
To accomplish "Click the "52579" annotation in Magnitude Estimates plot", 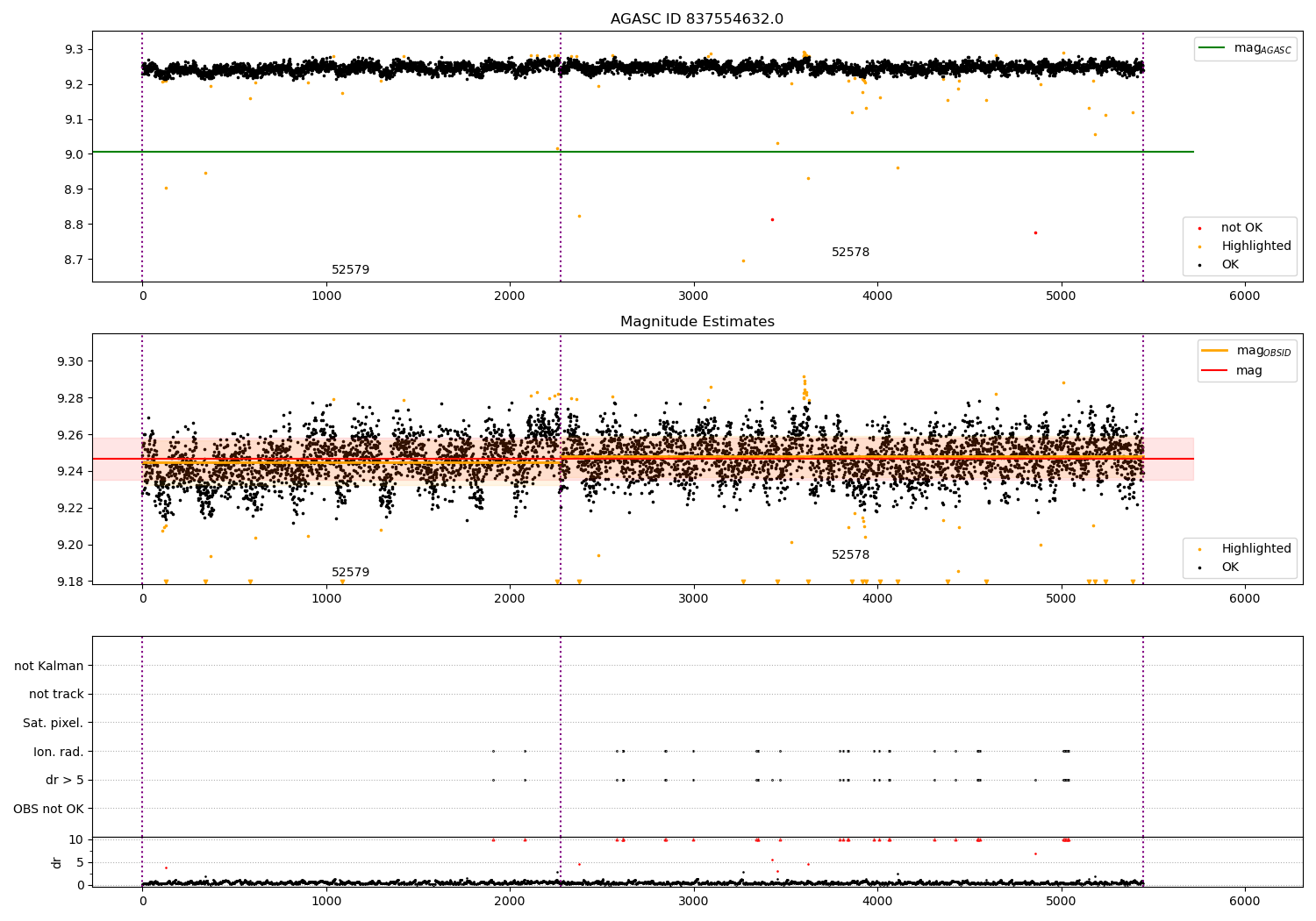I will [x=350, y=573].
